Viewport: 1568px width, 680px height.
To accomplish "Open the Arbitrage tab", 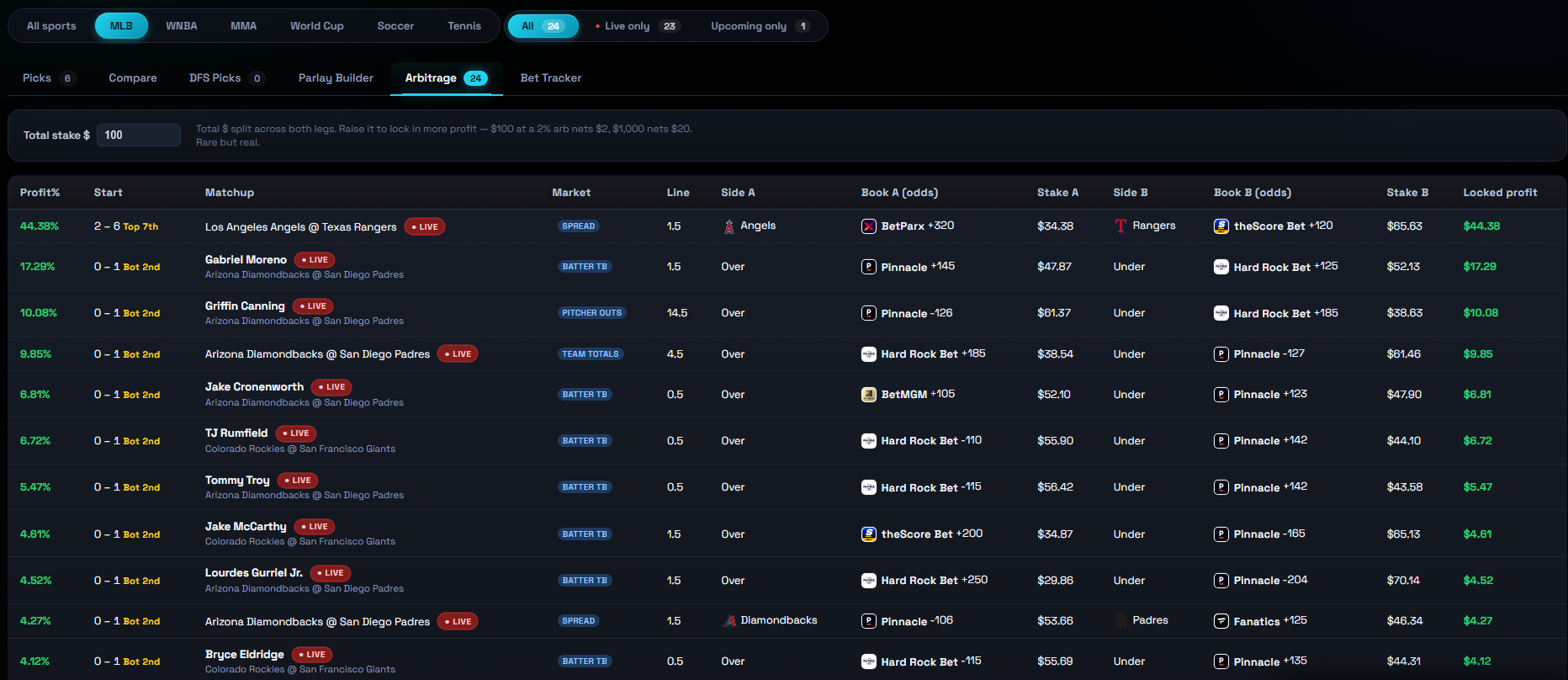I will [446, 78].
